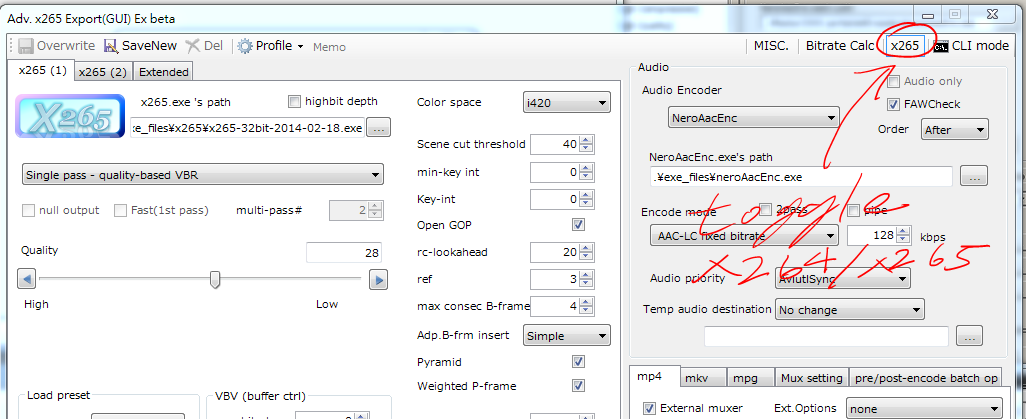Viewport: 1026px width, 419px height.
Task: Browse for NeroAacEnc.exe path
Action: point(974,176)
